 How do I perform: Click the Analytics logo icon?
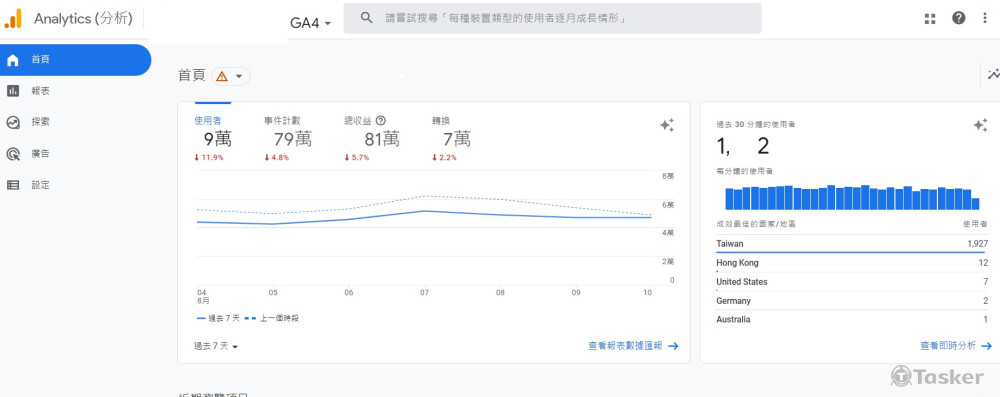13,19
